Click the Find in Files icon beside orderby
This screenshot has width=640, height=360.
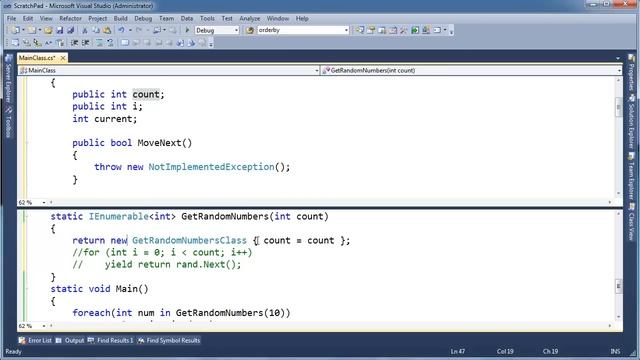(x=250, y=30)
